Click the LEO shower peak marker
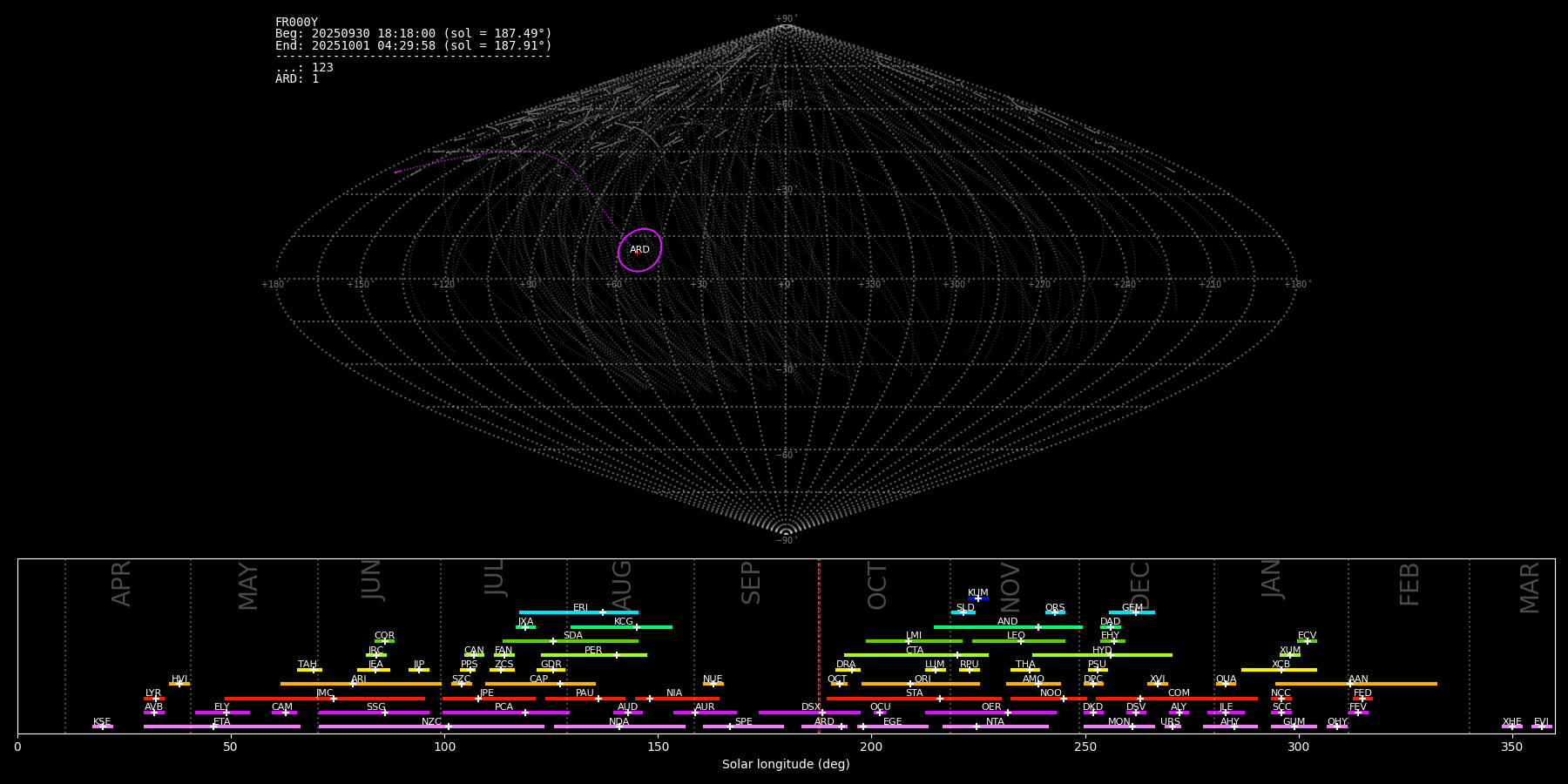Image resolution: width=1568 pixels, height=784 pixels. coord(1021,641)
